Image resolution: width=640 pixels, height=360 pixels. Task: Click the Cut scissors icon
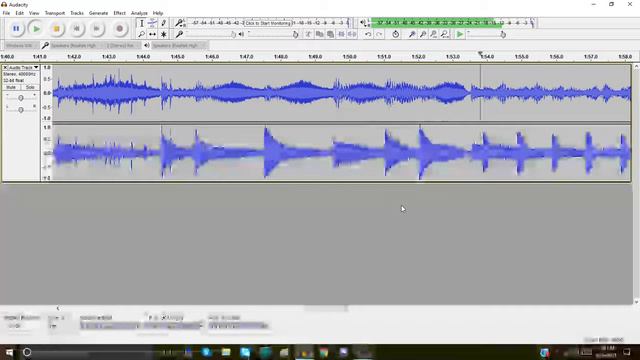click(308, 34)
